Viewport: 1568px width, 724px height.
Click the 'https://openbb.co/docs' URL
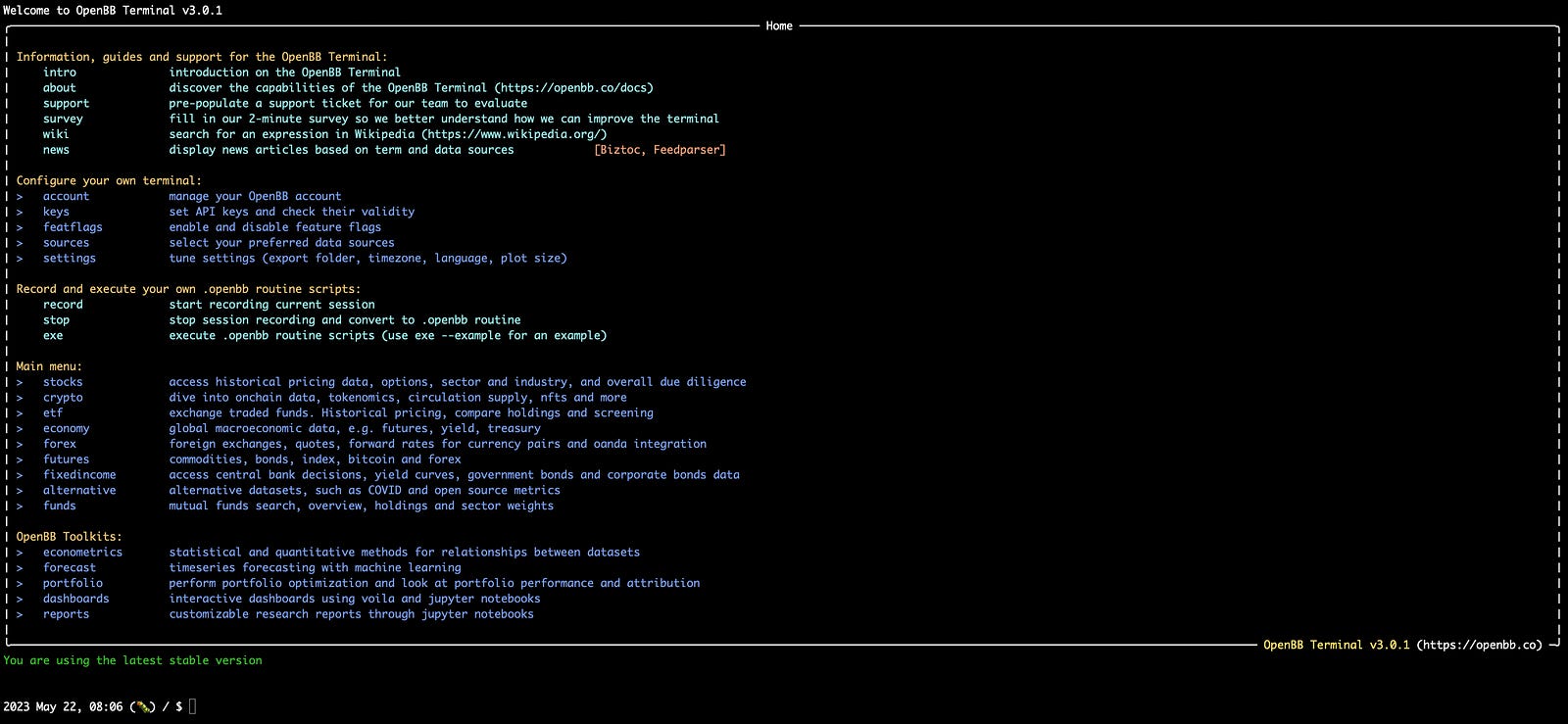tap(573, 88)
